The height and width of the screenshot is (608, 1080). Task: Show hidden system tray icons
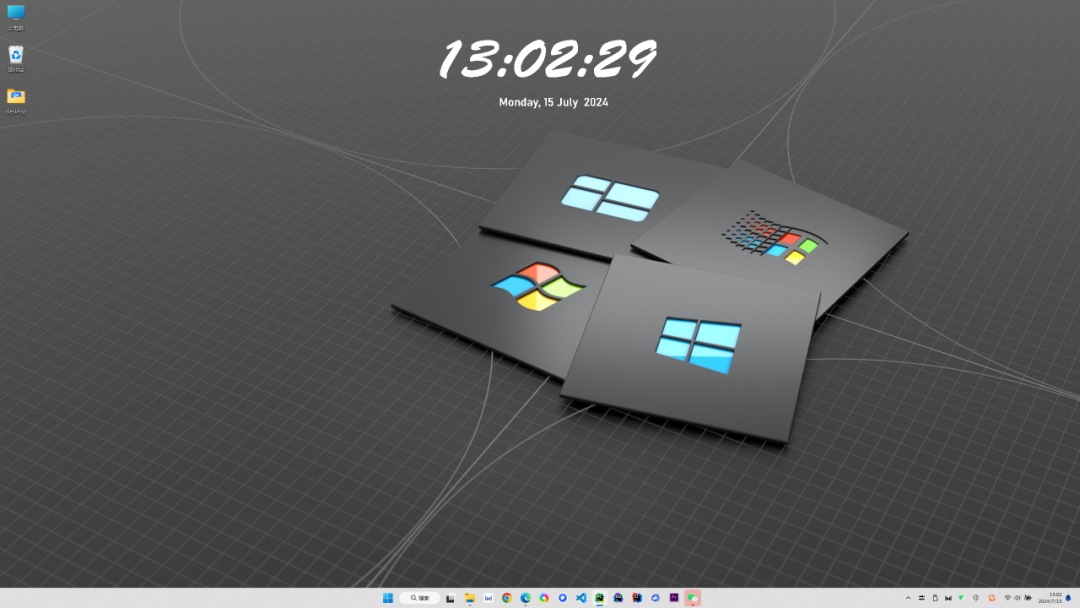[x=908, y=598]
